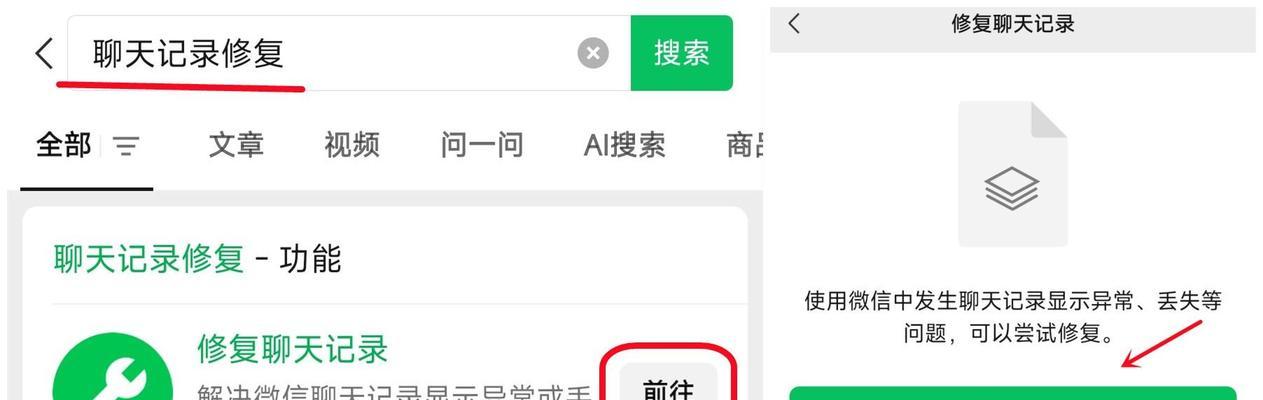The image size is (1263, 400).
Task: Open the 修复聊天记录 function result
Action: click(292, 349)
